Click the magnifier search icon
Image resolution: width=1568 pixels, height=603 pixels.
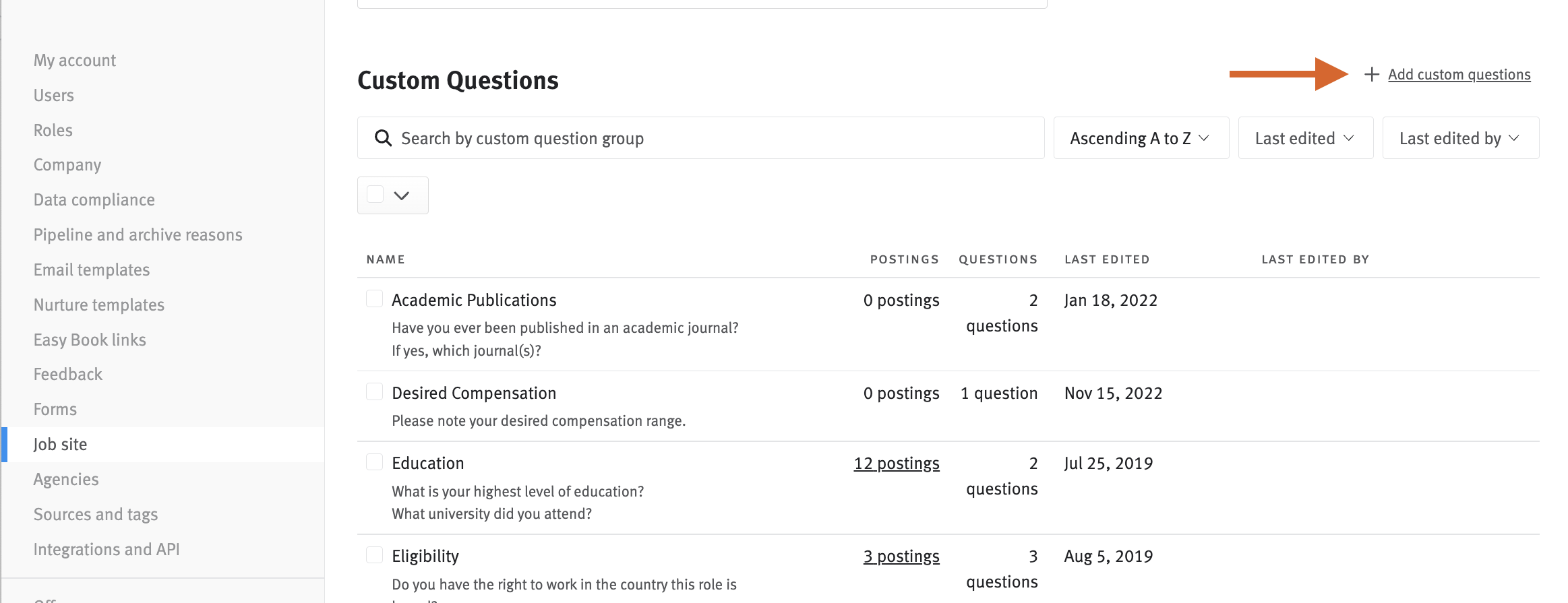coord(383,138)
